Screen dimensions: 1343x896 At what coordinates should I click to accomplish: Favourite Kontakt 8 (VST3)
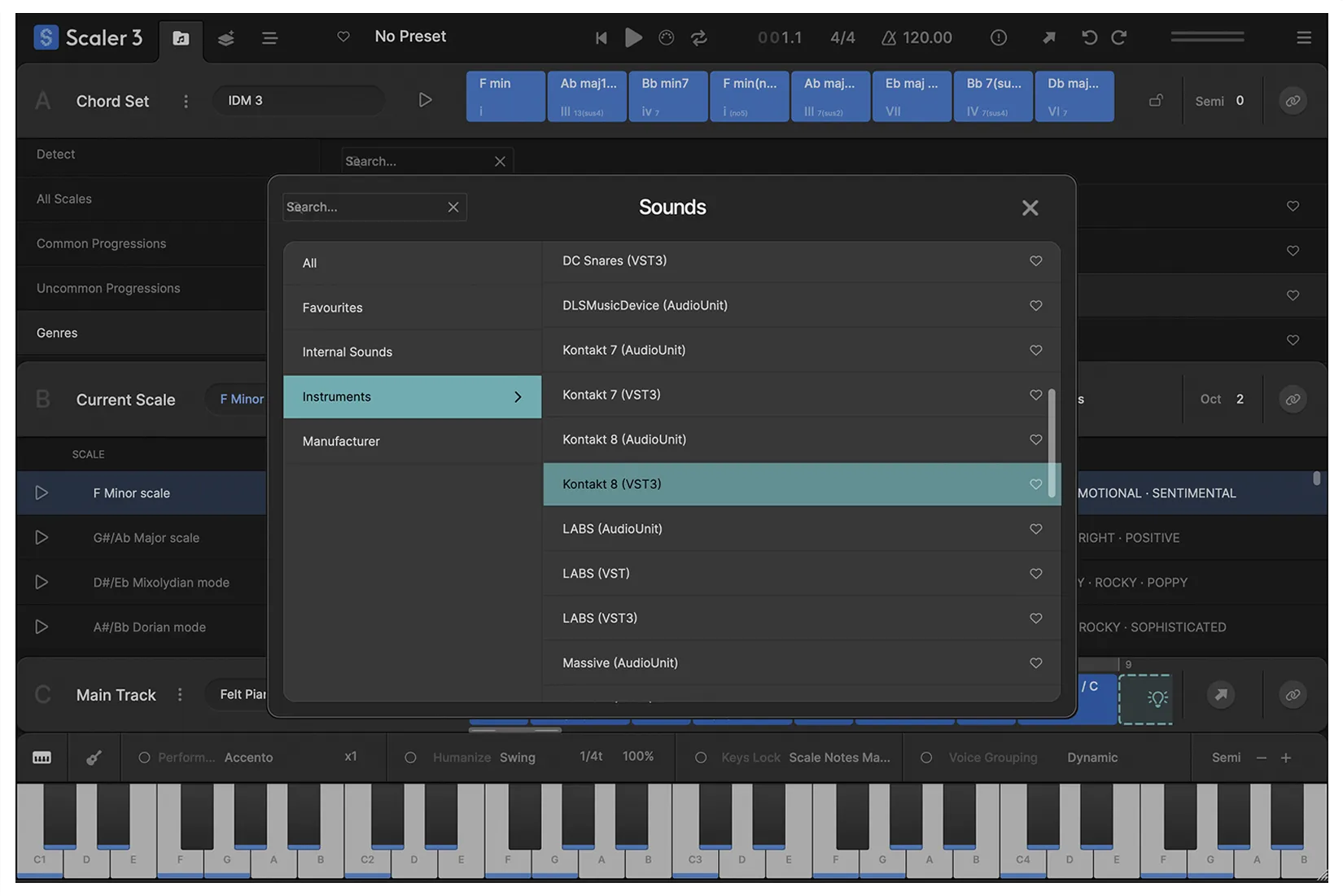click(x=1035, y=484)
